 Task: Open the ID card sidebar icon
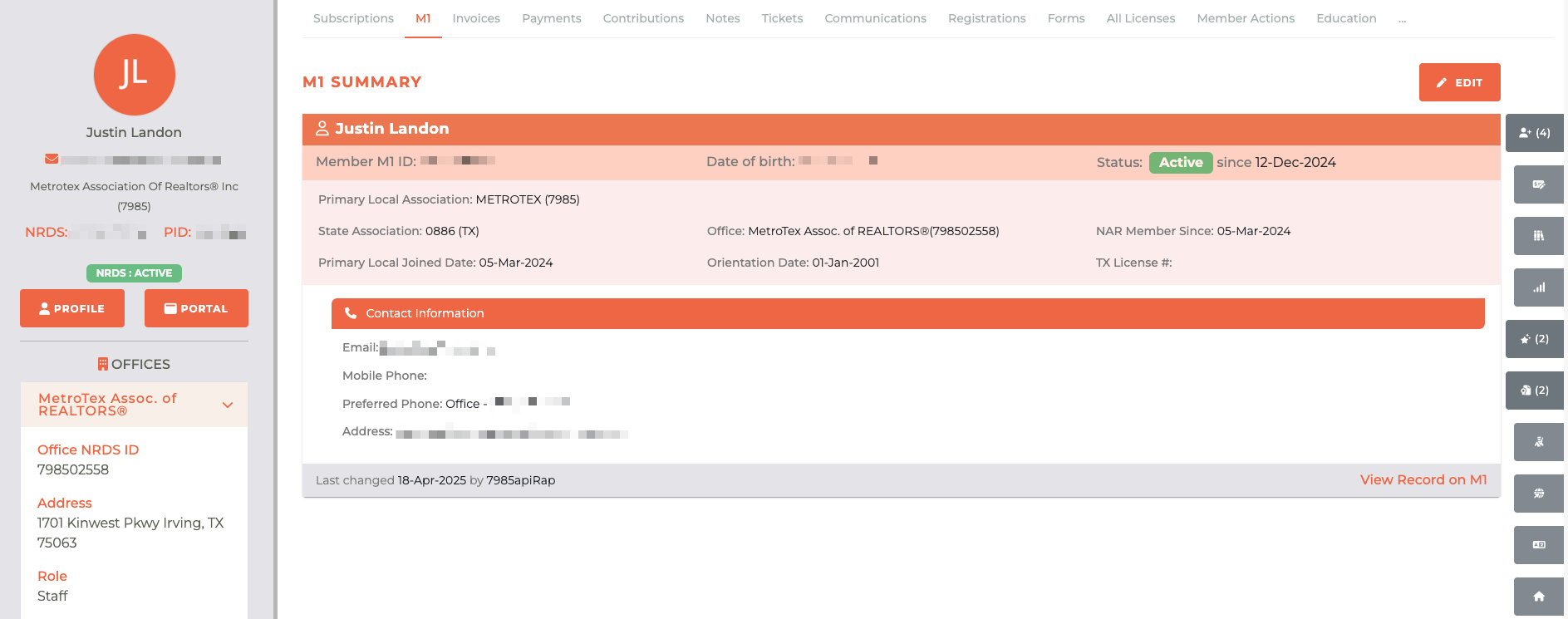click(x=1538, y=545)
